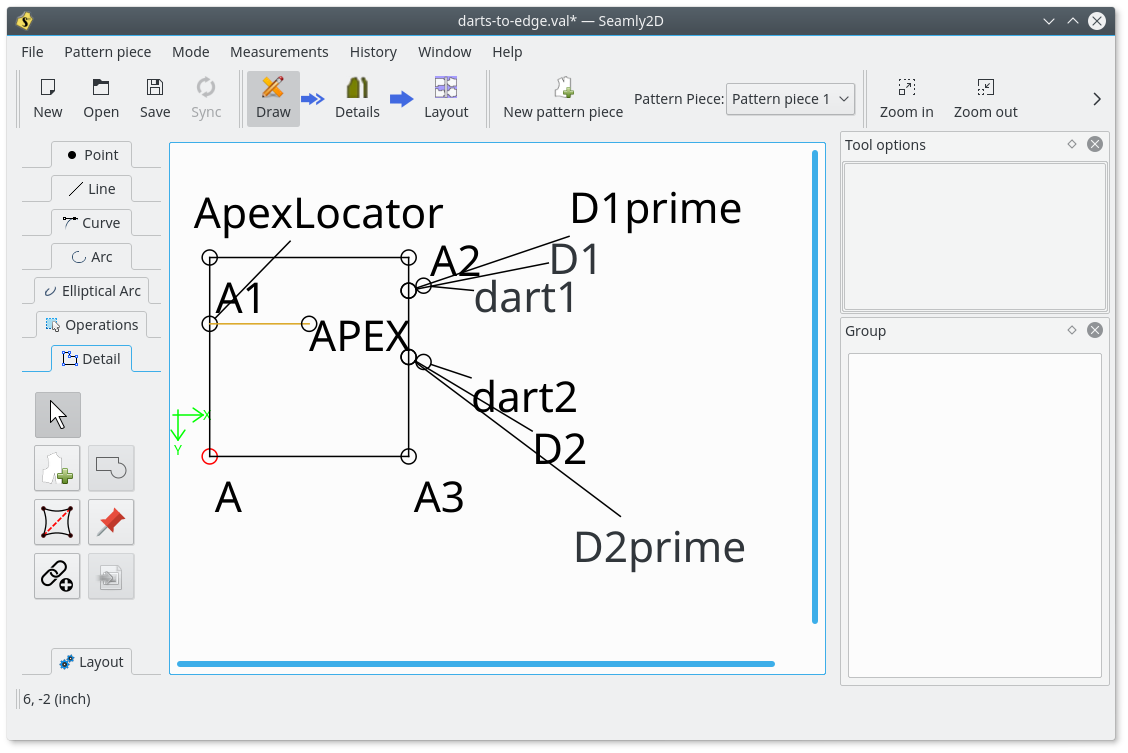The width and height of the screenshot is (1128, 753).
Task: Float the Tool options panel
Action: coord(1072,144)
